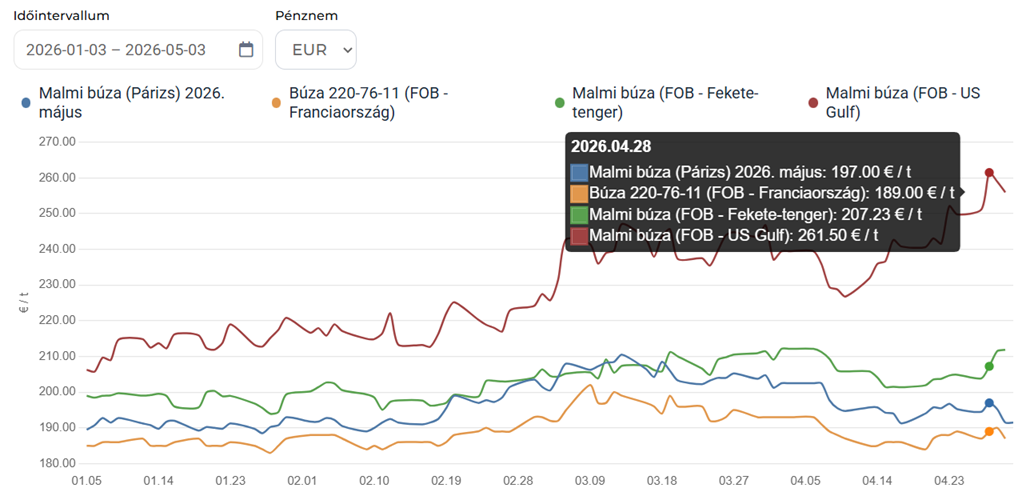This screenshot has height=496, width=1022.
Task: Click the blue Malmi búza (Párizs) legend dot
Action: [x=26, y=102]
